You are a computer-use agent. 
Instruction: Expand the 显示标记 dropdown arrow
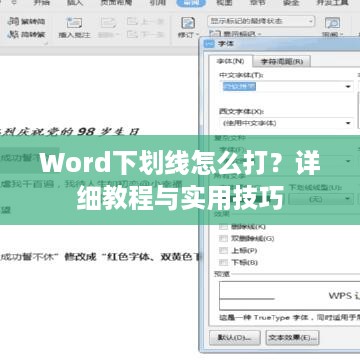click(x=259, y=34)
